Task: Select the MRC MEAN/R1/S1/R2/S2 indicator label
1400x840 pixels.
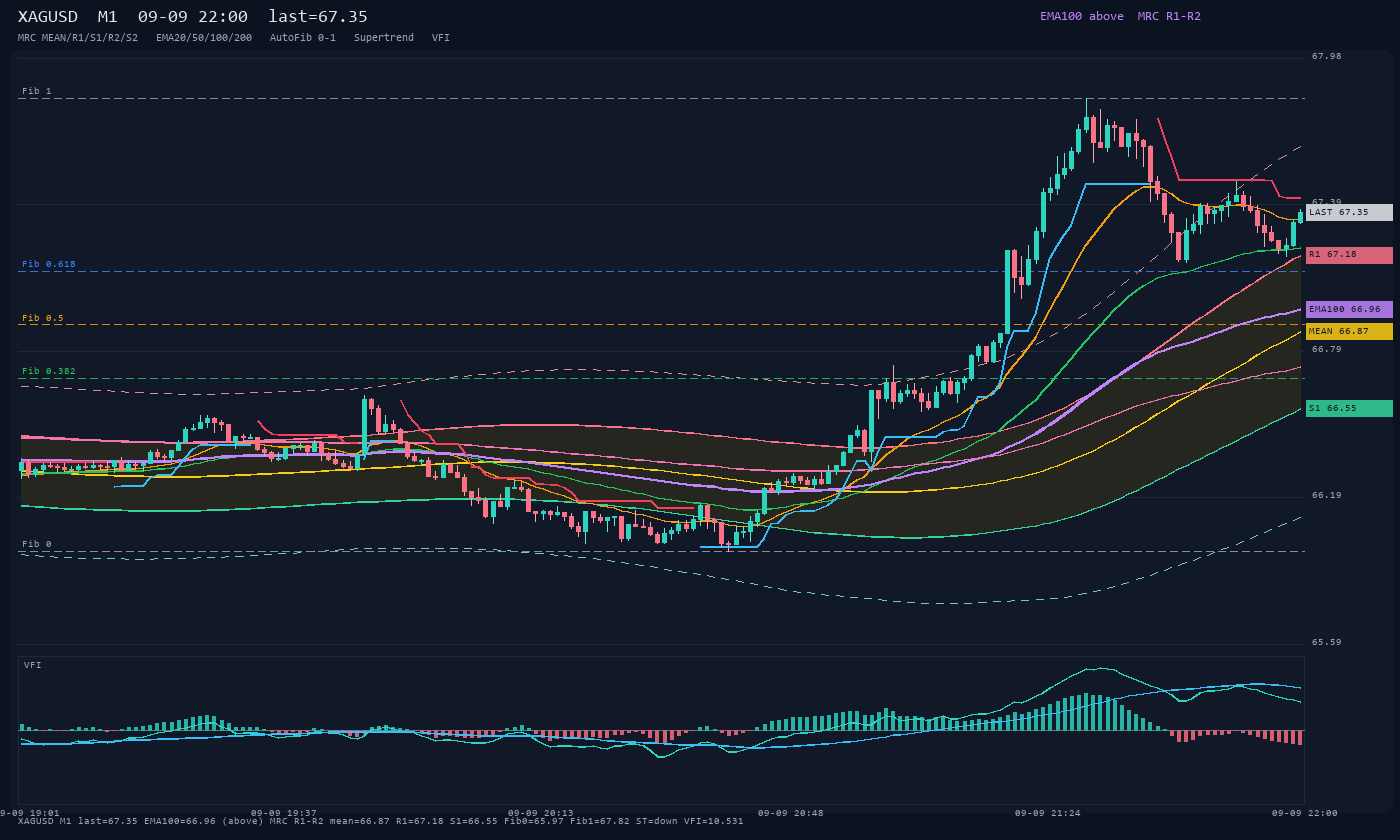Action: point(78,38)
